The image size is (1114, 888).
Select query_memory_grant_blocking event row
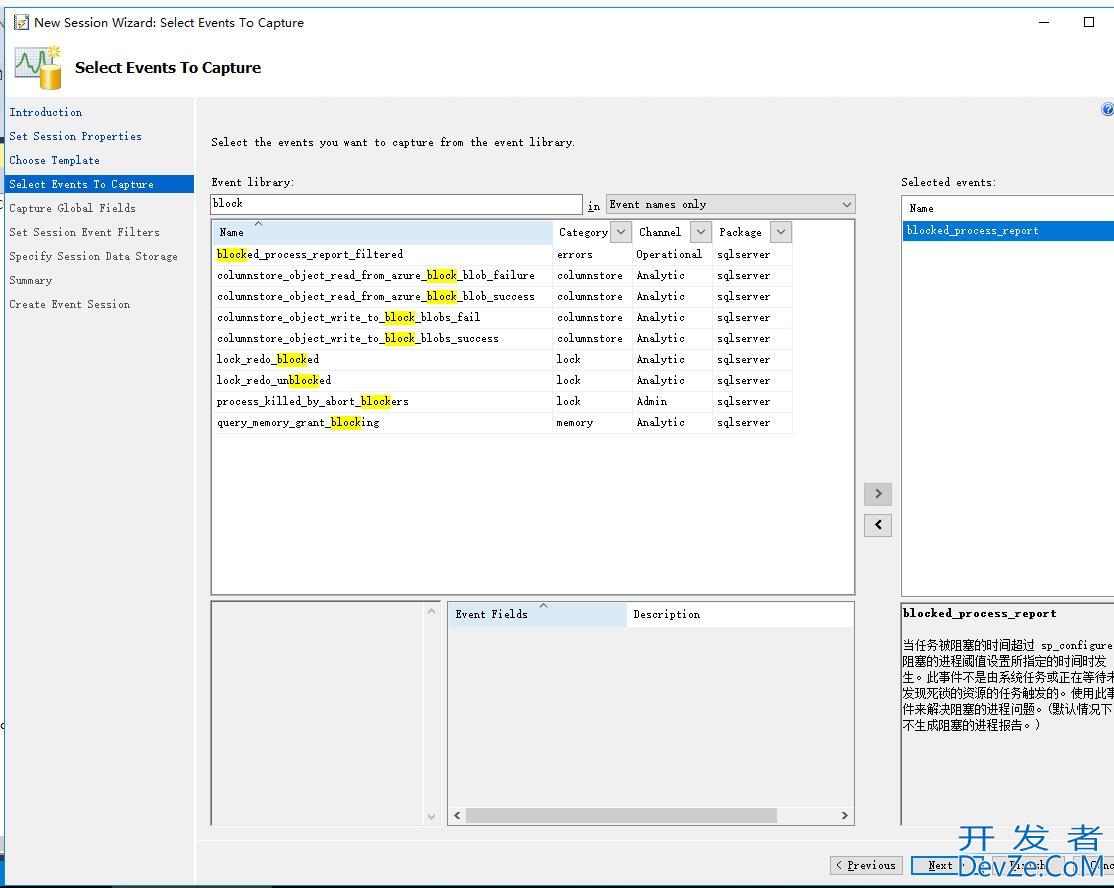pyautogui.click(x=502, y=423)
